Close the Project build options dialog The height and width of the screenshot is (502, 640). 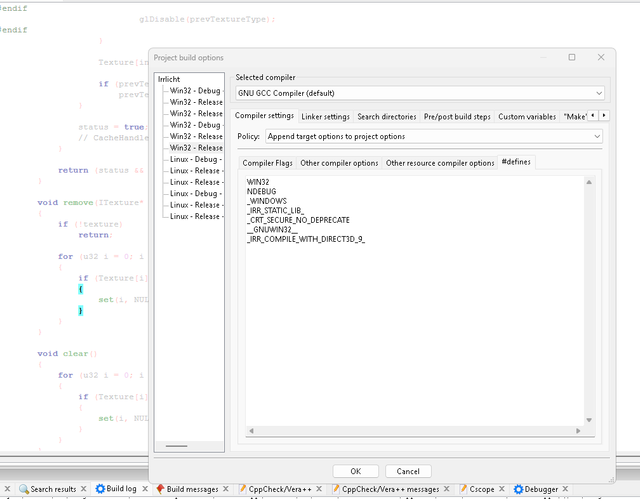(601, 57)
